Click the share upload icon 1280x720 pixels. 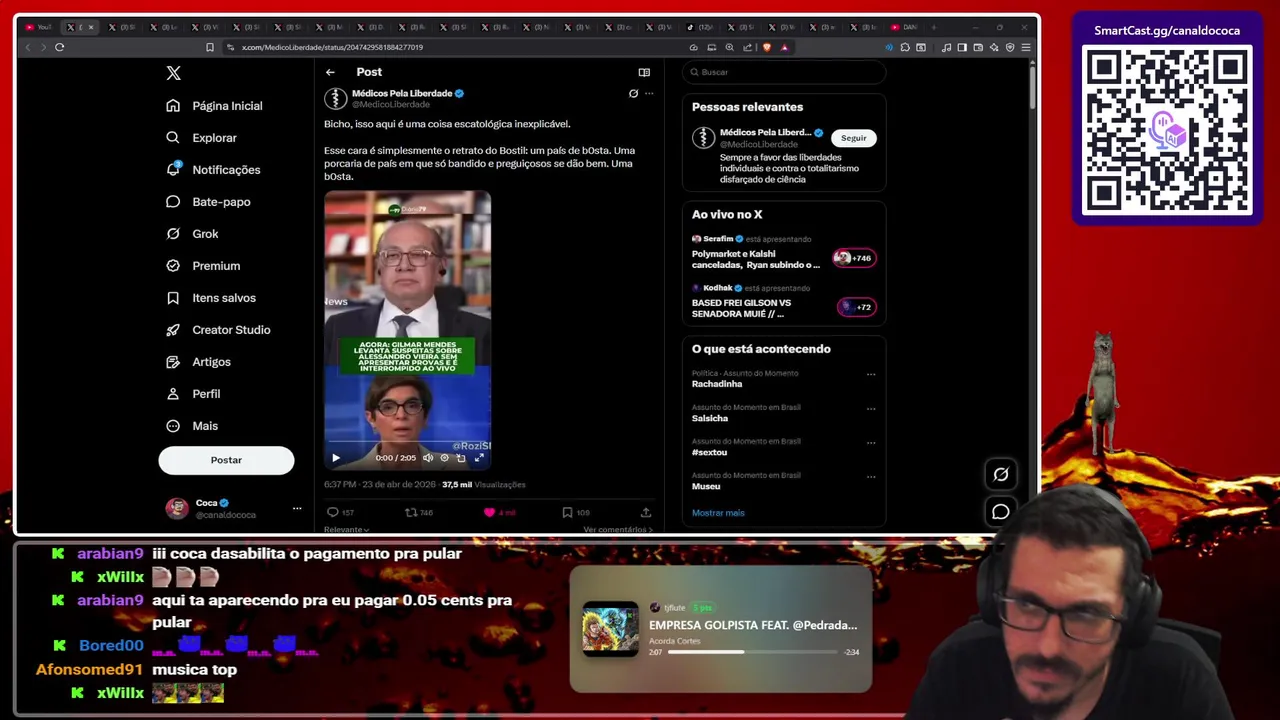coord(646,512)
